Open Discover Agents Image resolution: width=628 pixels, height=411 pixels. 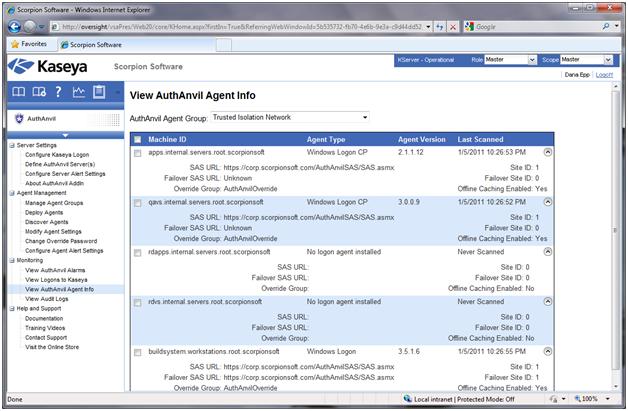(46, 222)
